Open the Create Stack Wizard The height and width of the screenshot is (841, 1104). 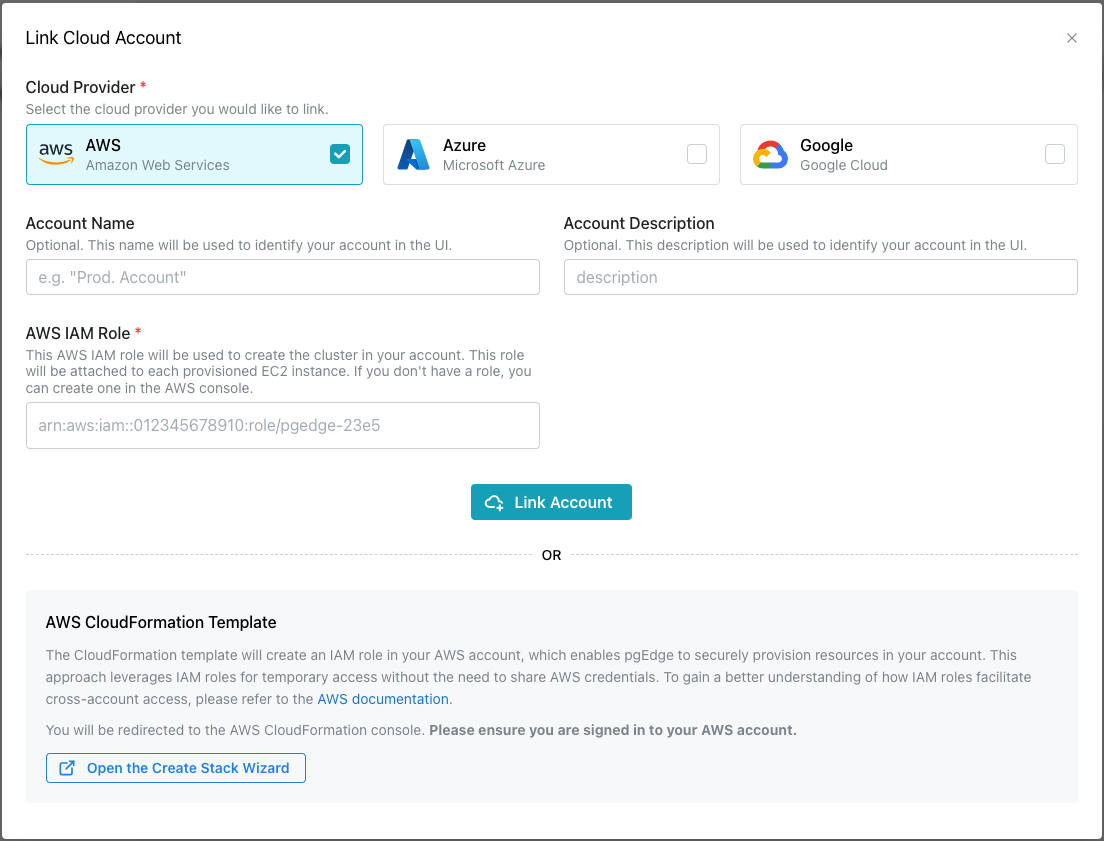(x=176, y=768)
